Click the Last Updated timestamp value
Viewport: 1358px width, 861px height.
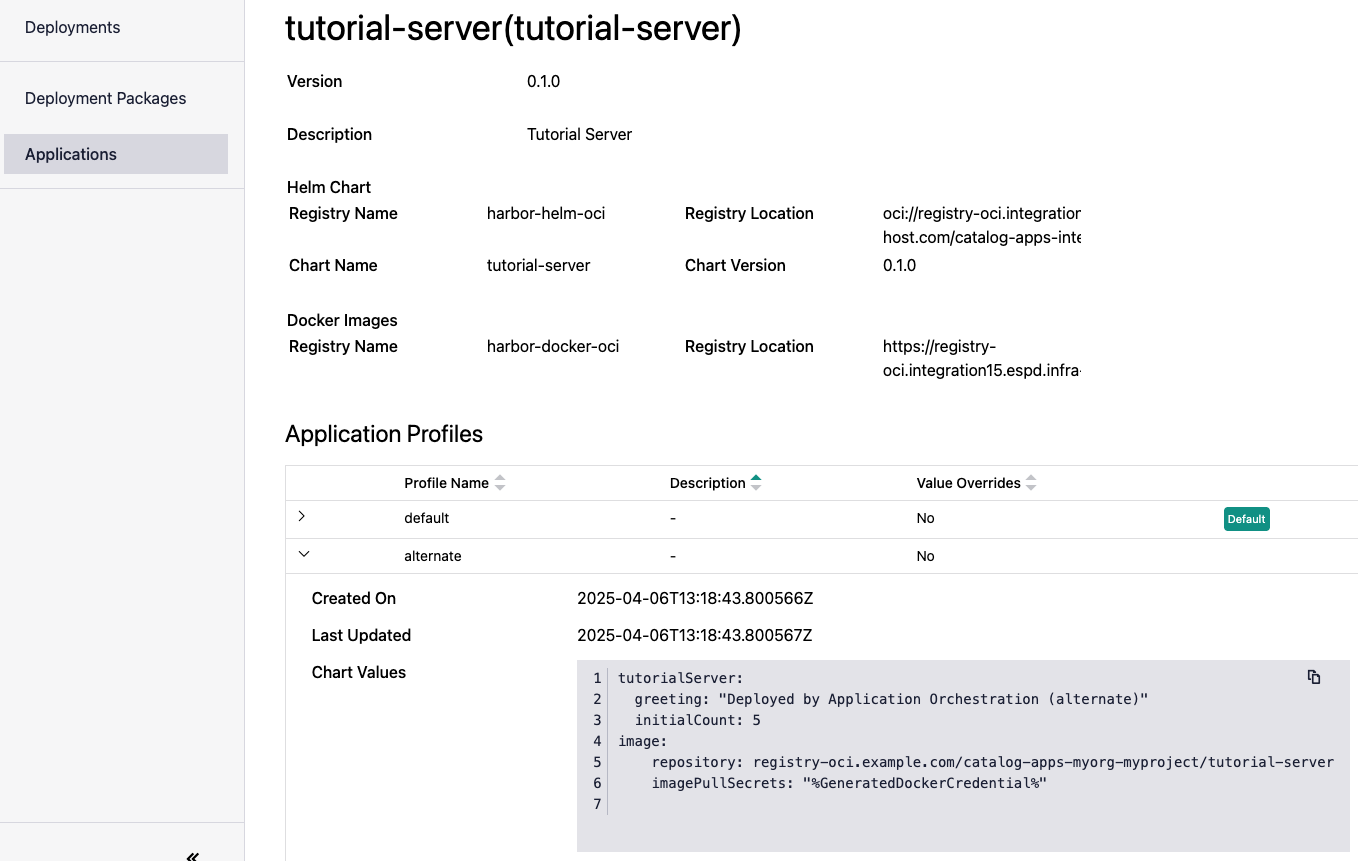coord(694,635)
